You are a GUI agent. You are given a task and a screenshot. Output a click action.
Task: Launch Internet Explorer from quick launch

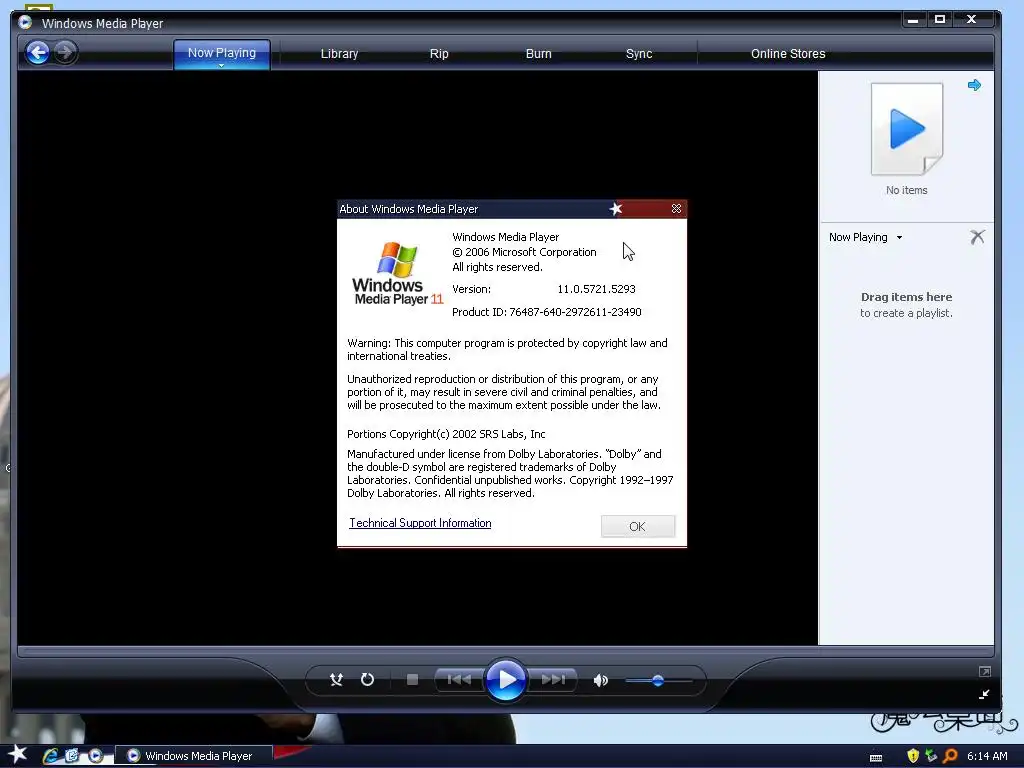point(50,756)
